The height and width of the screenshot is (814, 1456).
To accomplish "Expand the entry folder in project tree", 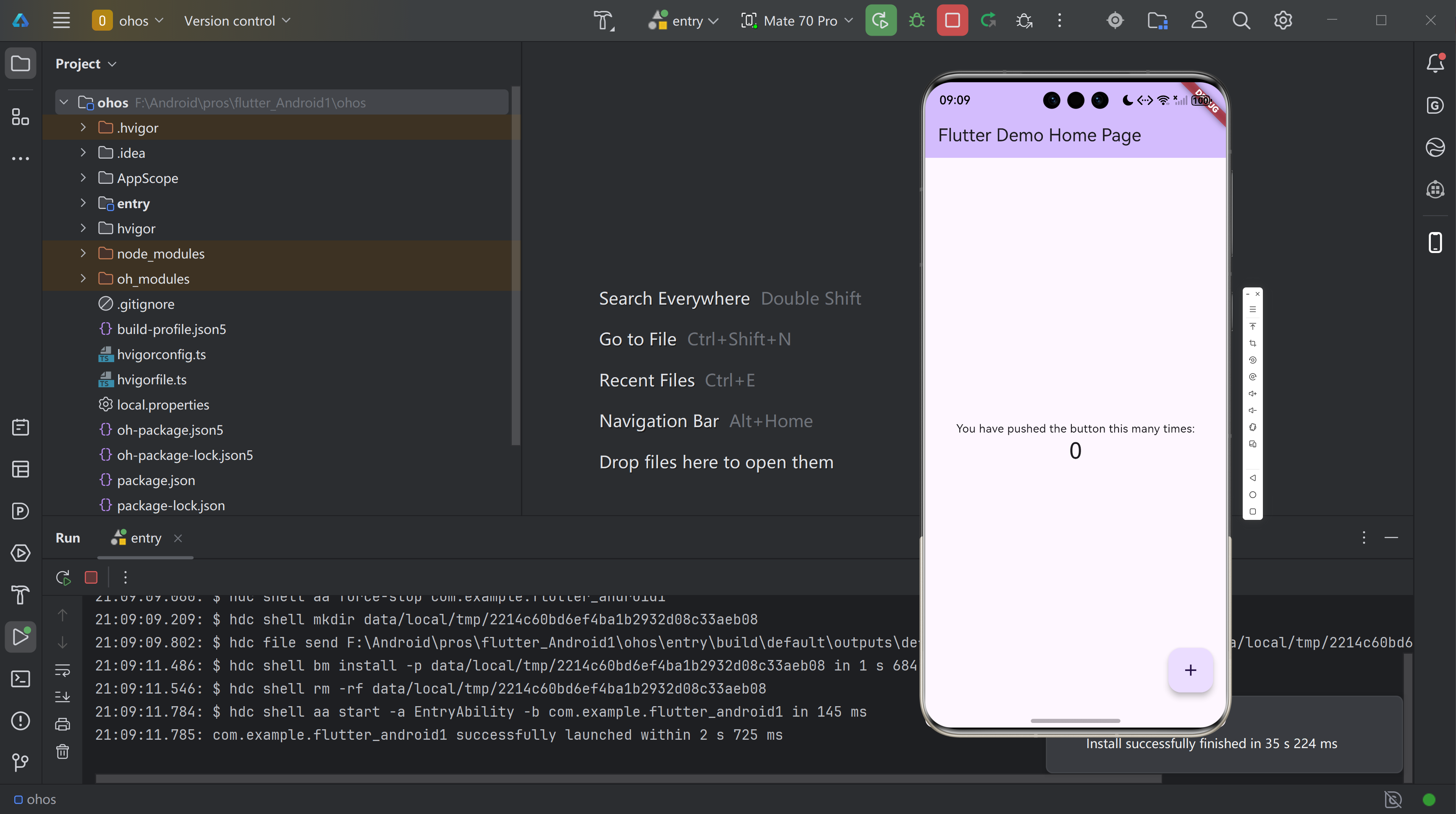I will [x=83, y=203].
